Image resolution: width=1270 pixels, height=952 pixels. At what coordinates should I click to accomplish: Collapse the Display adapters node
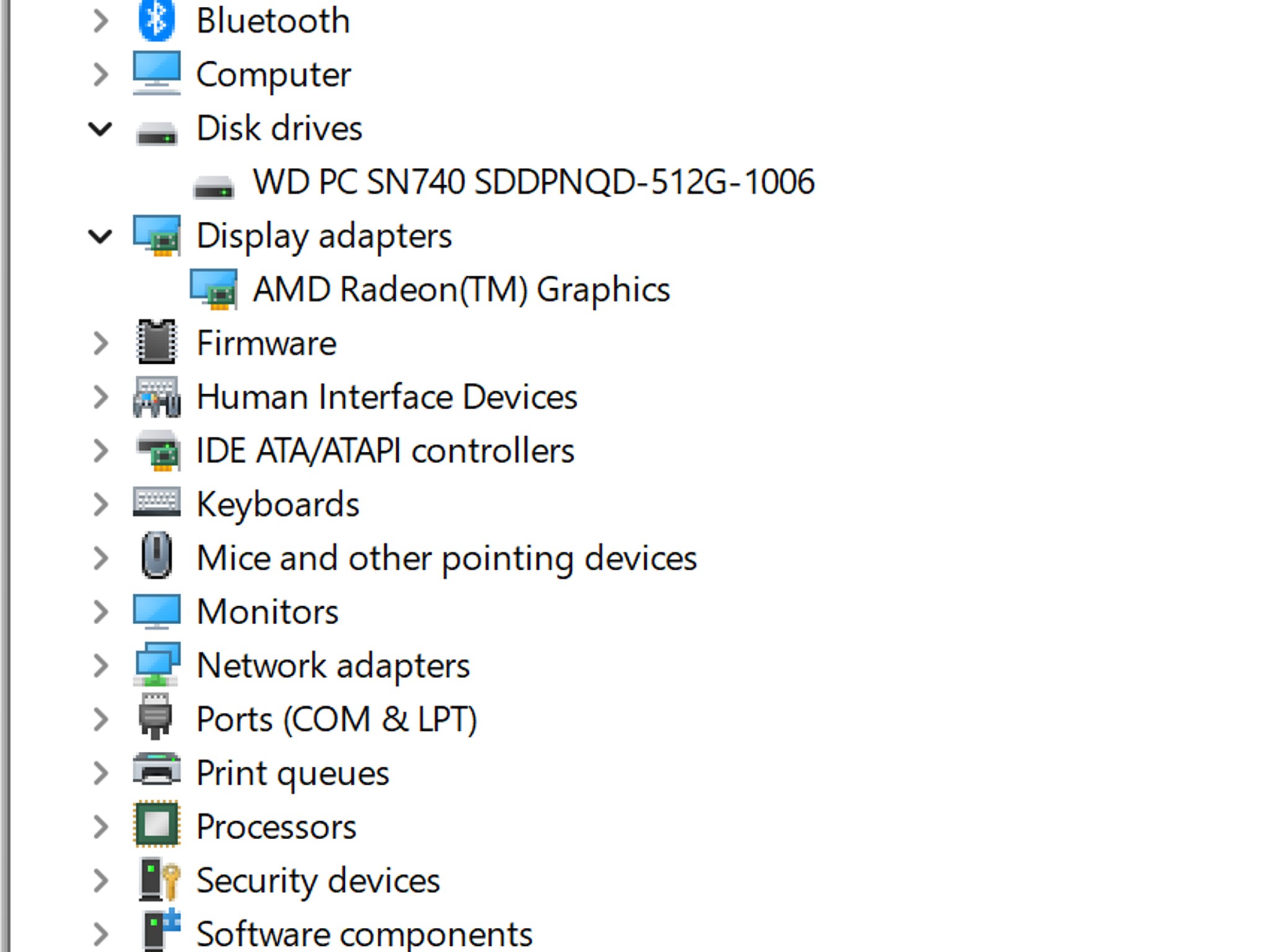[100, 236]
